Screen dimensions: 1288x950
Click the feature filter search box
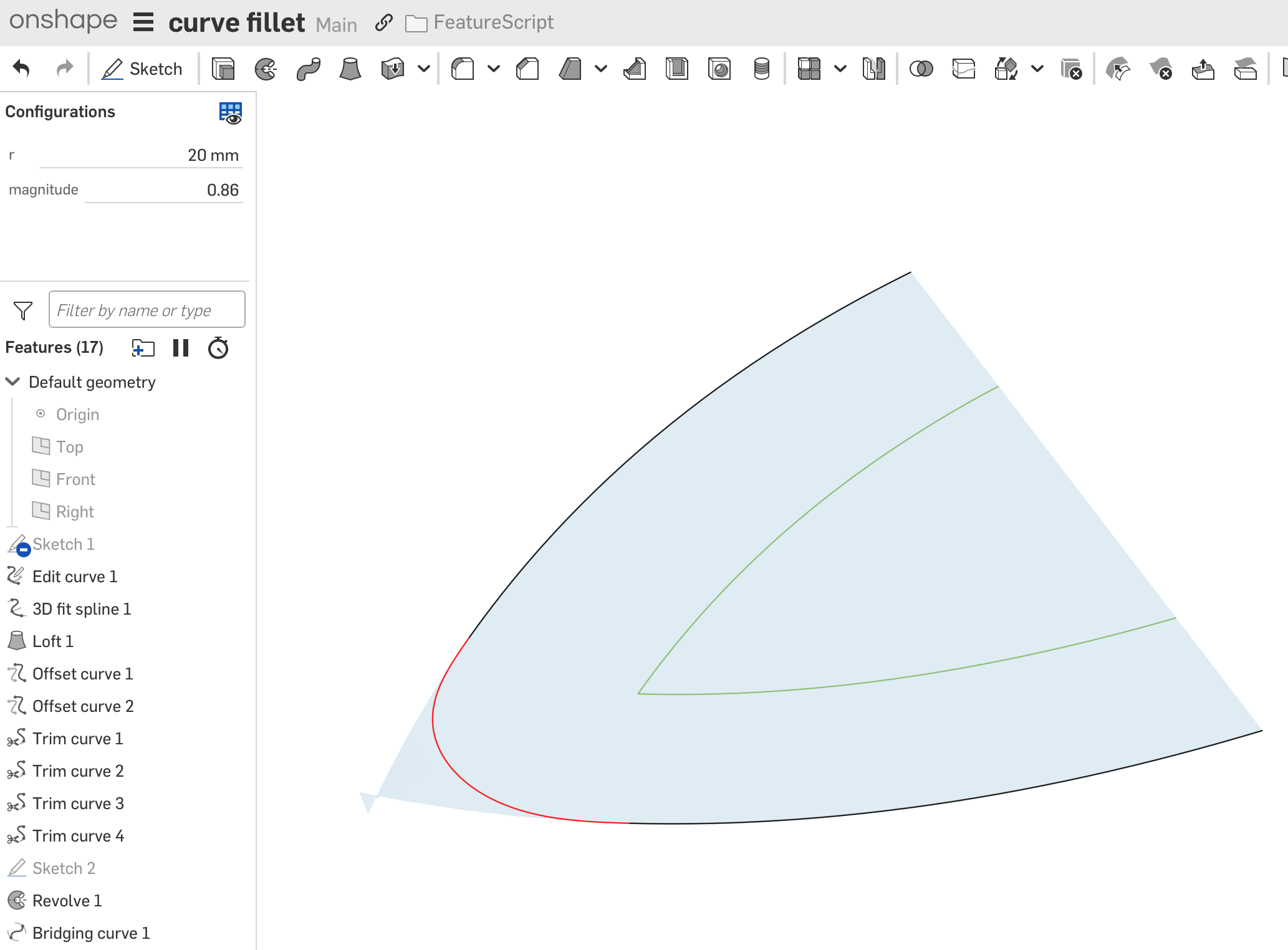pos(147,310)
